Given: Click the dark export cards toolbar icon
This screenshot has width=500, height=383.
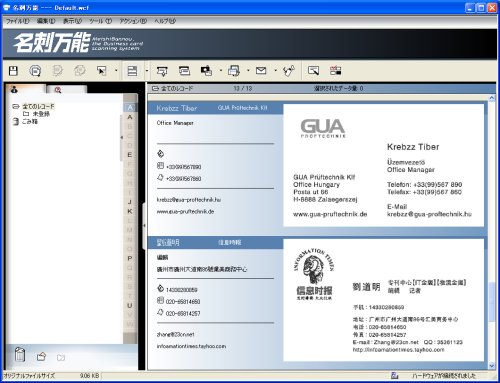Looking at the screenshot, I should pos(206,71).
